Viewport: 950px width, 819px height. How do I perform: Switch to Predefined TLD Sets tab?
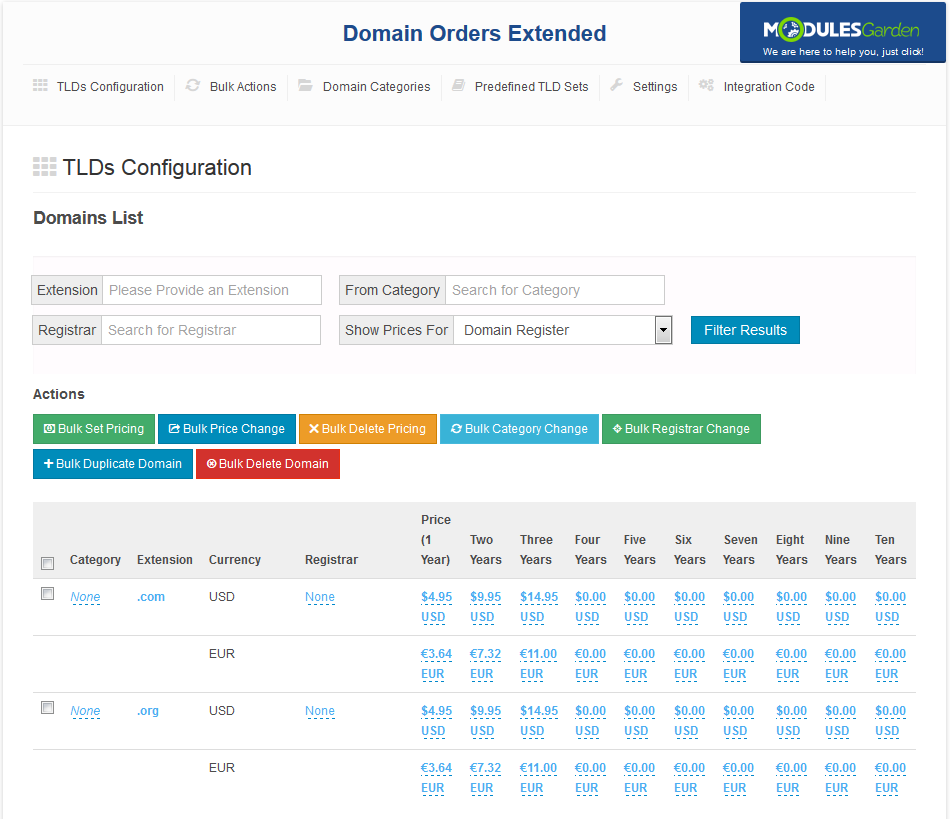pos(531,87)
